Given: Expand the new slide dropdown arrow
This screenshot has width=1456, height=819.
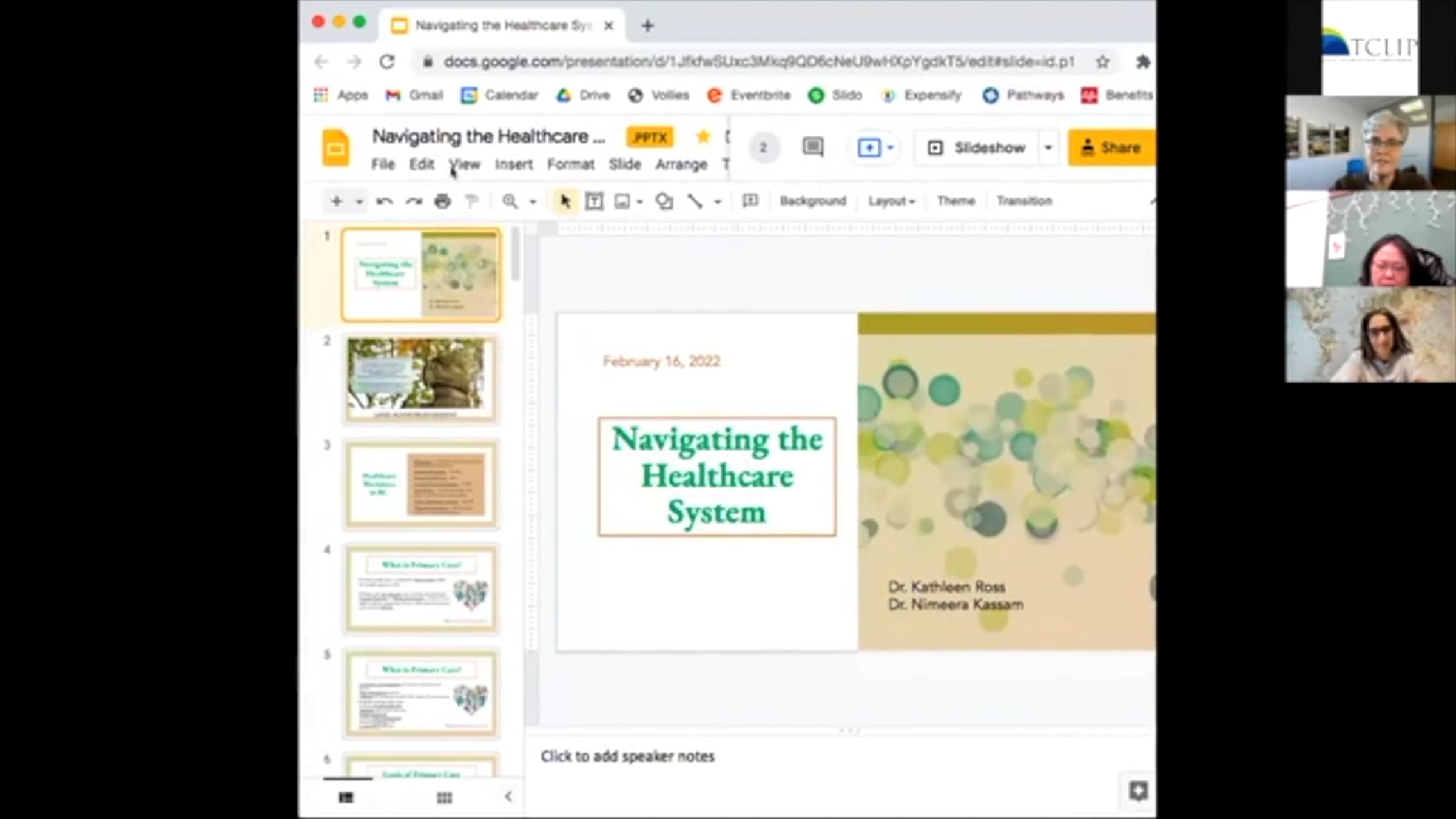Looking at the screenshot, I should (x=359, y=201).
